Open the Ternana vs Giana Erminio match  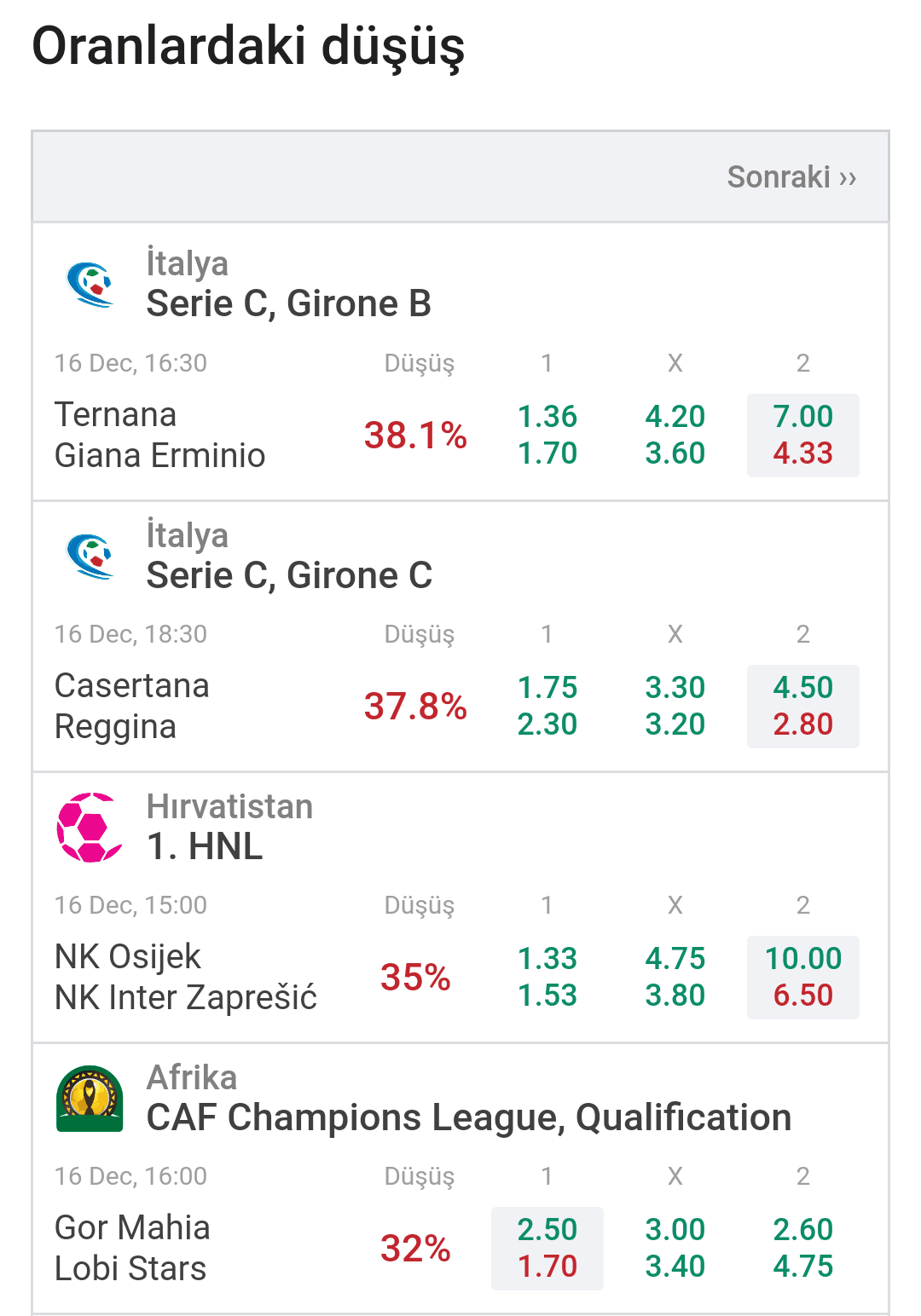[159, 436]
